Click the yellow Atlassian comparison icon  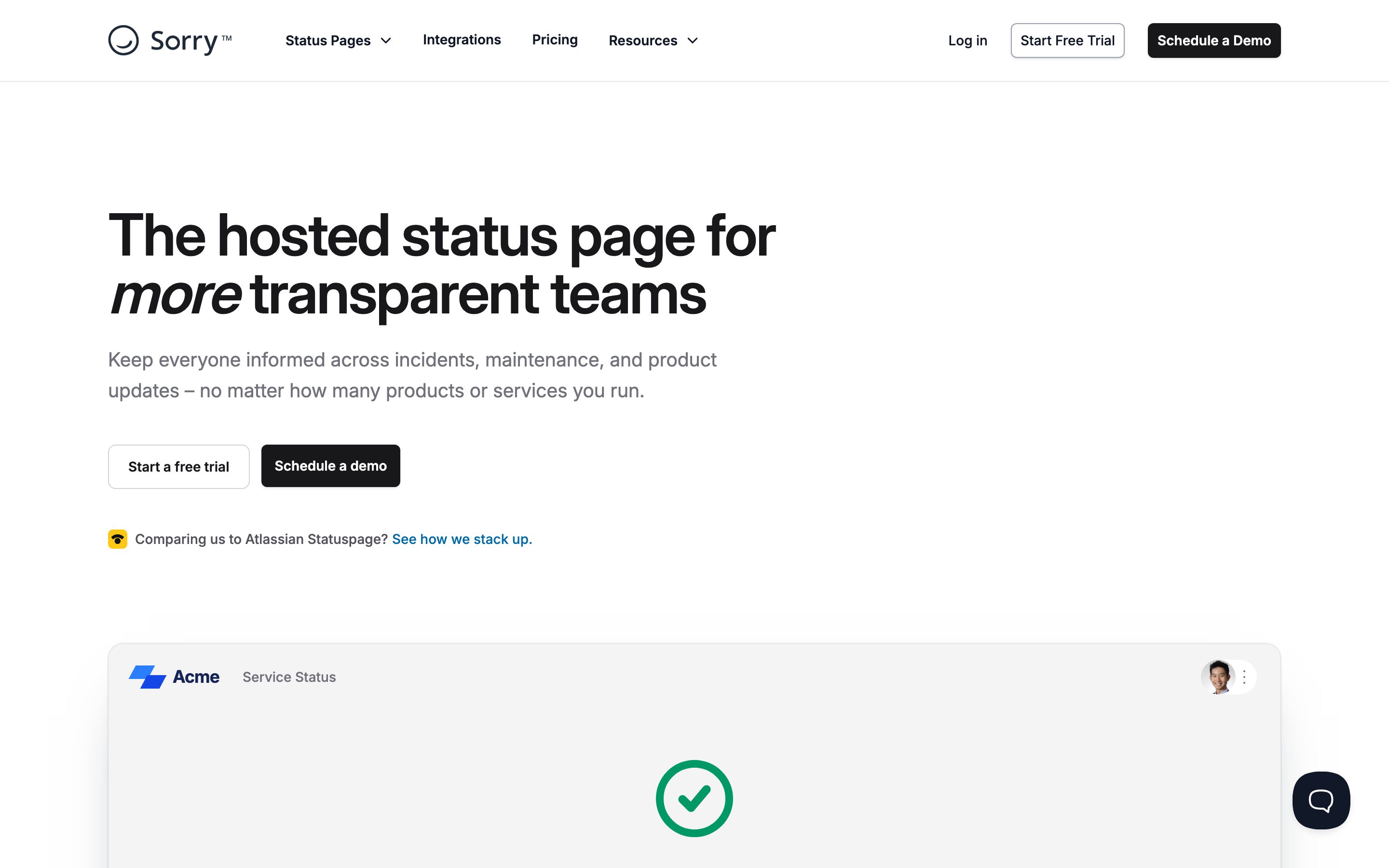pyautogui.click(x=118, y=539)
